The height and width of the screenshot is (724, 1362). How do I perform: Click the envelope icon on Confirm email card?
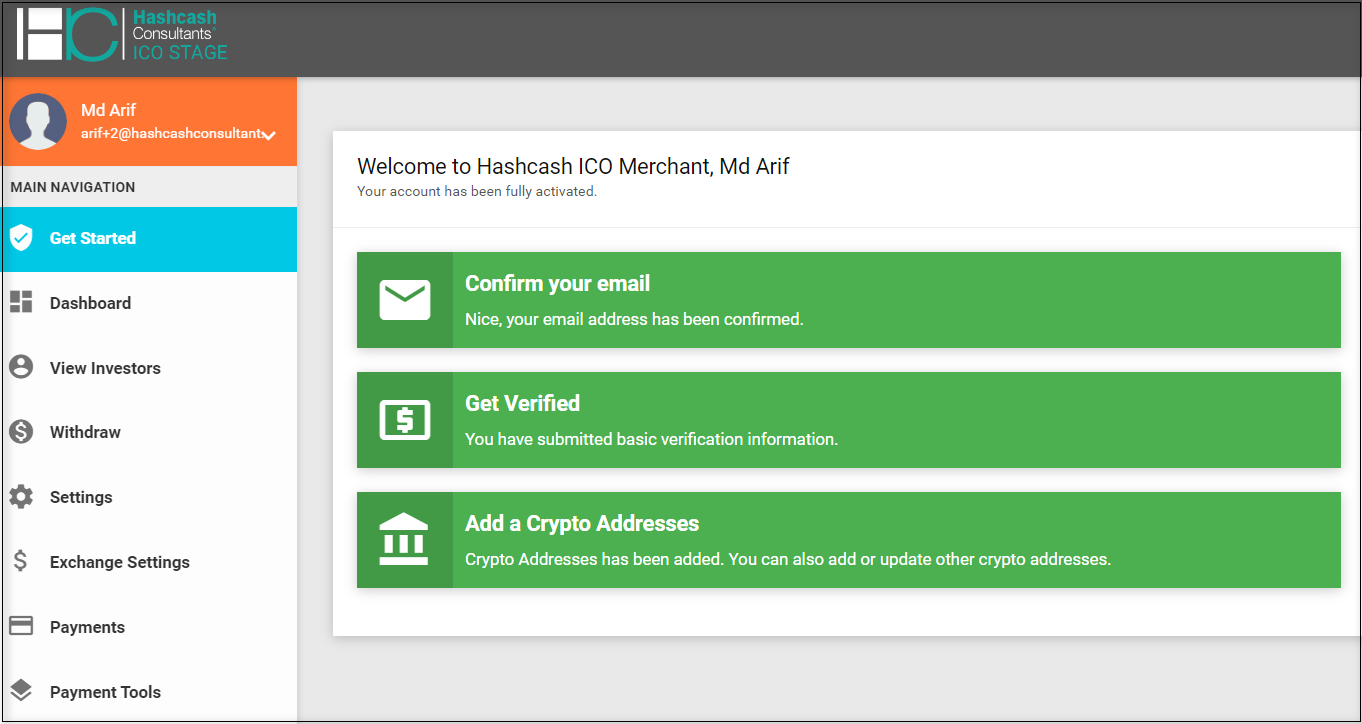(x=405, y=300)
